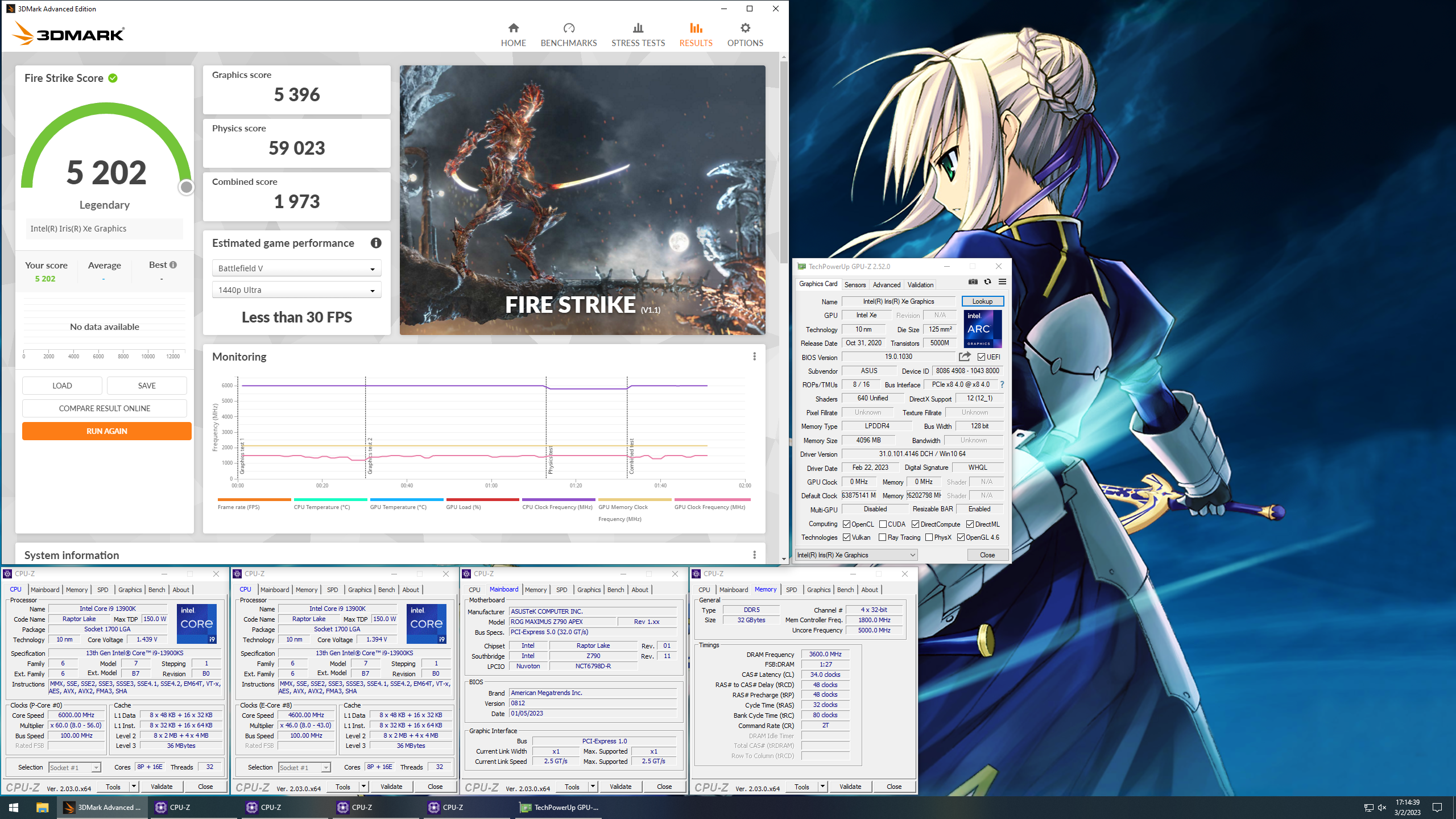Click the green Fire Strike validation checkmark

[113, 78]
